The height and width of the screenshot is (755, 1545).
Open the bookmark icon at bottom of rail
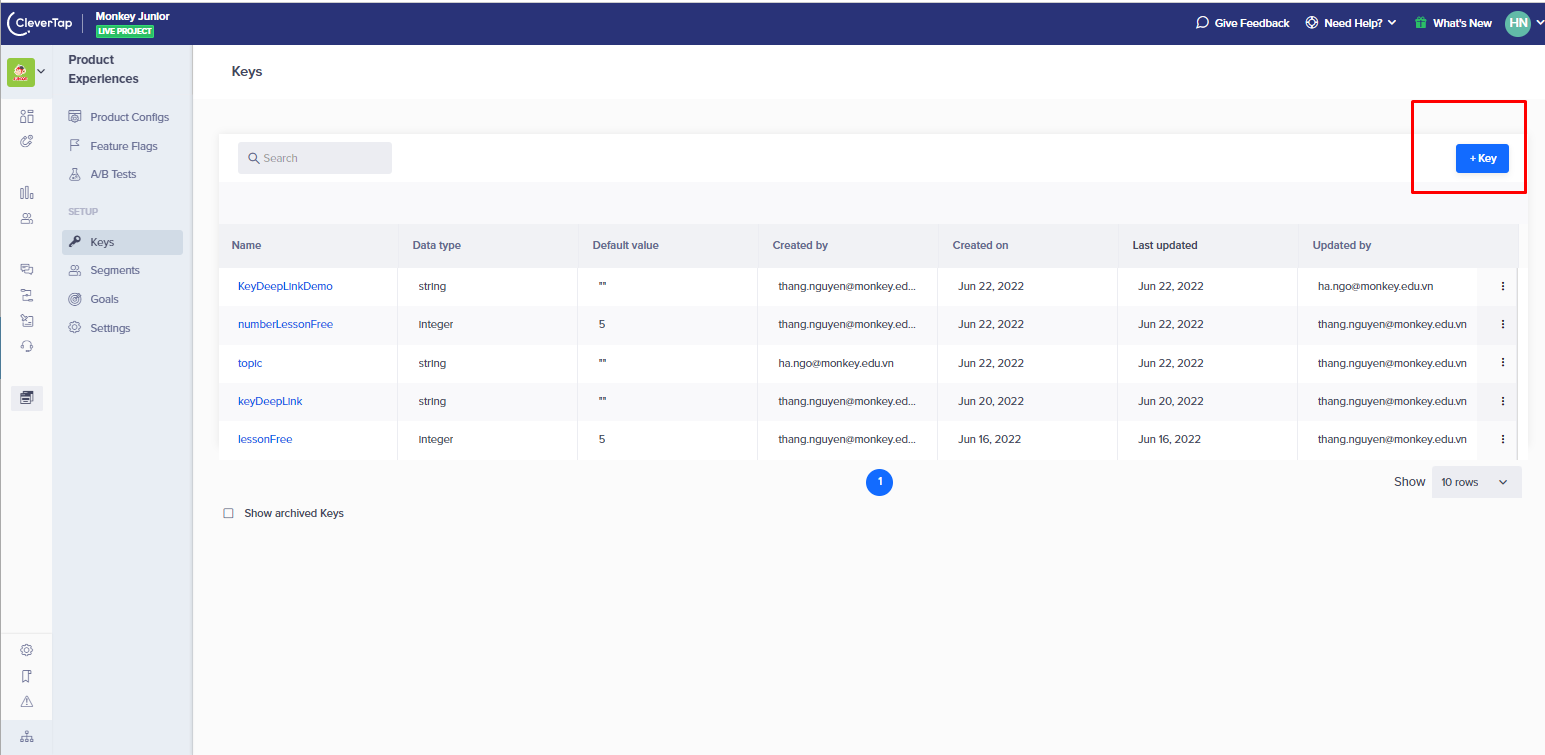pos(27,676)
